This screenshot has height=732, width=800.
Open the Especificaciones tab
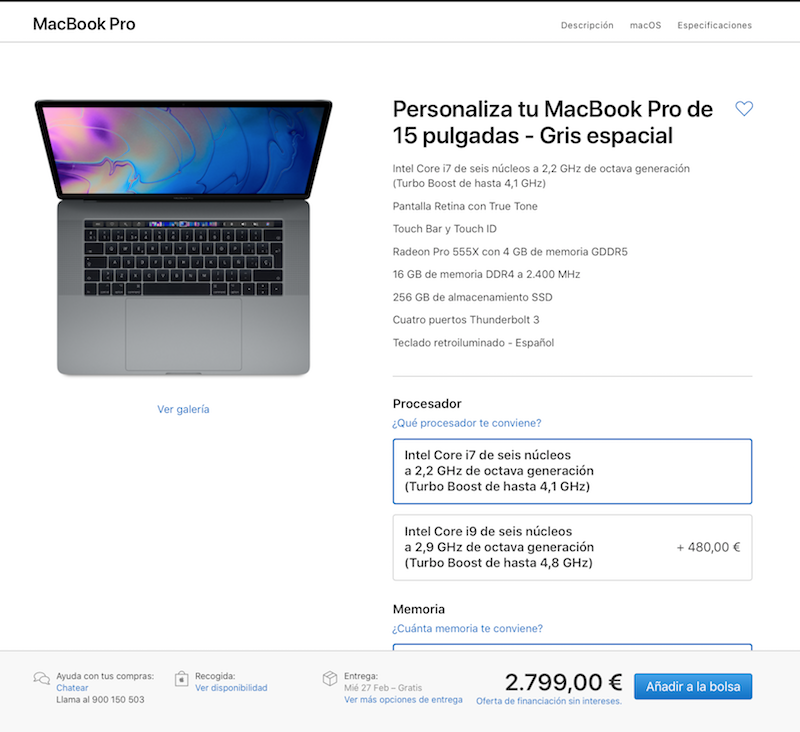pos(714,25)
